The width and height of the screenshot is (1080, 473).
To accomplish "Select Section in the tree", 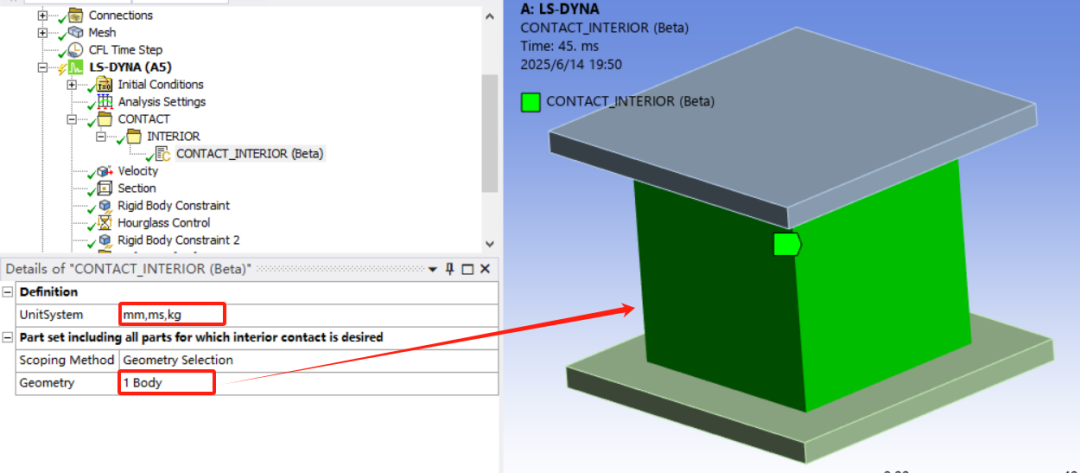I will [137, 189].
